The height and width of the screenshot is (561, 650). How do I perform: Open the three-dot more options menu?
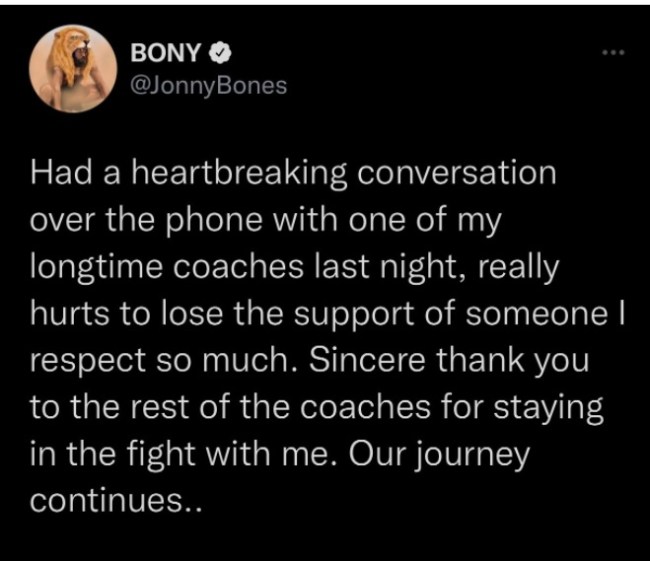point(610,52)
